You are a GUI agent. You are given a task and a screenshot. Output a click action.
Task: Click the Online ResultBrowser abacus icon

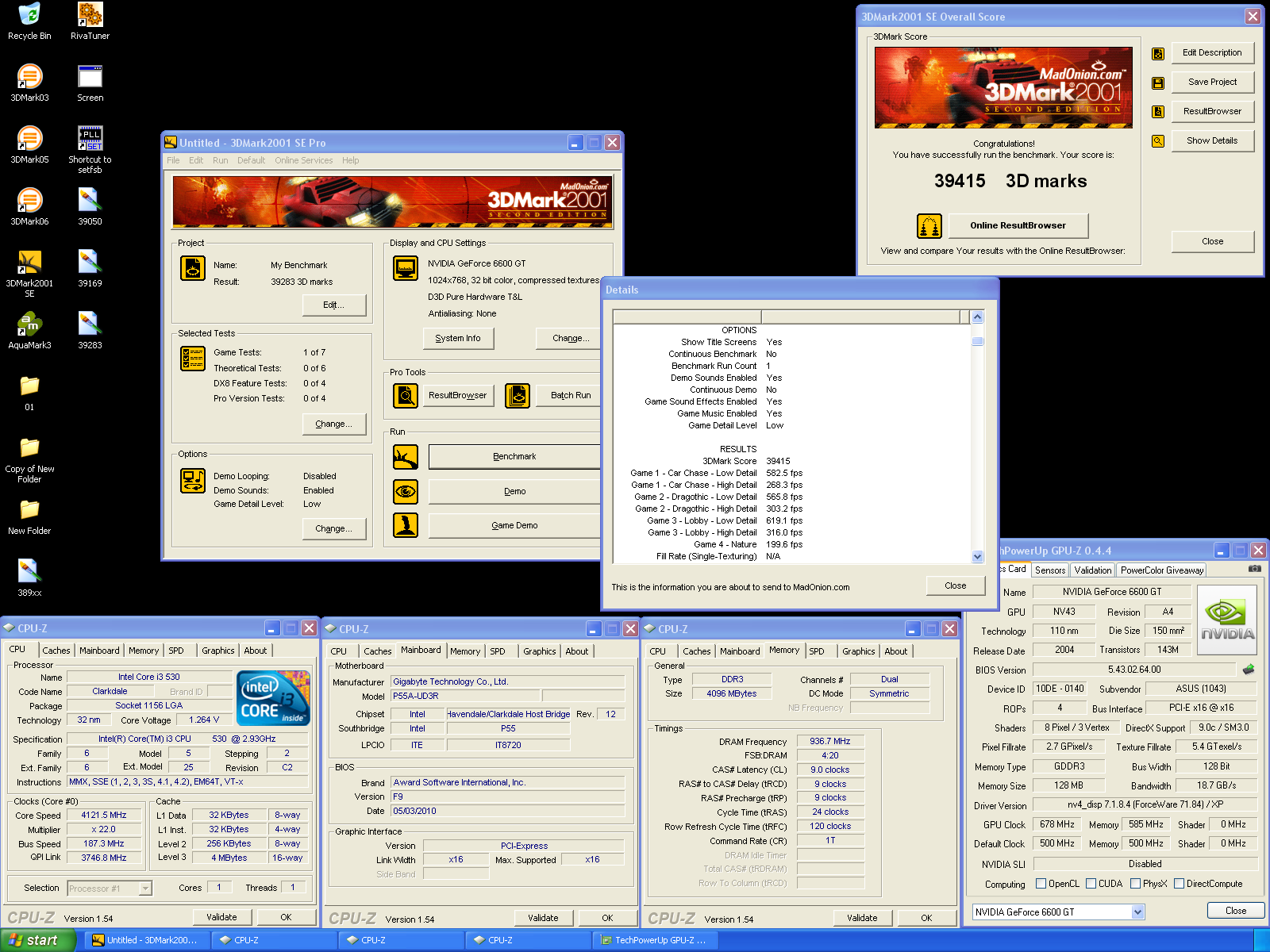coord(929,226)
